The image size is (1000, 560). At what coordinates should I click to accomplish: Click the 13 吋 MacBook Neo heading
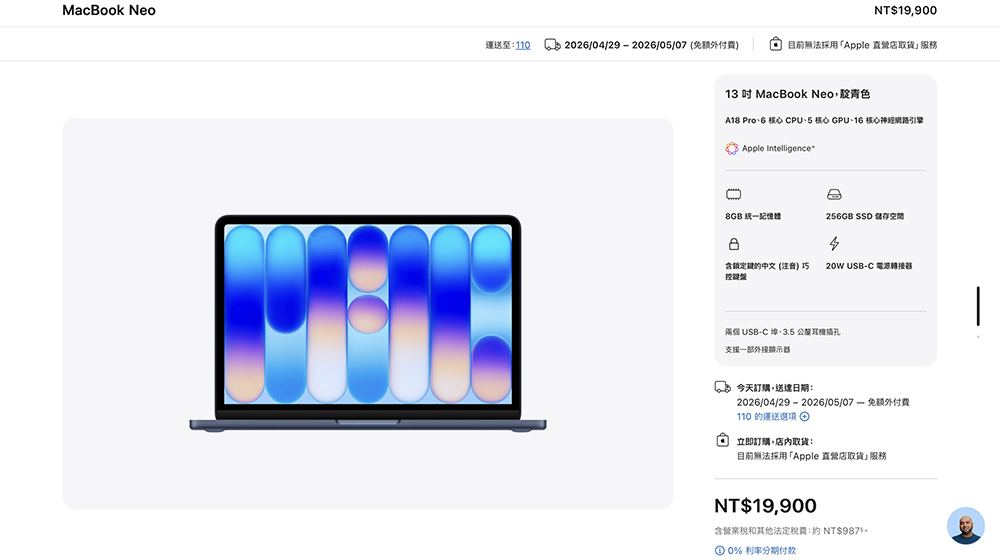click(x=797, y=94)
